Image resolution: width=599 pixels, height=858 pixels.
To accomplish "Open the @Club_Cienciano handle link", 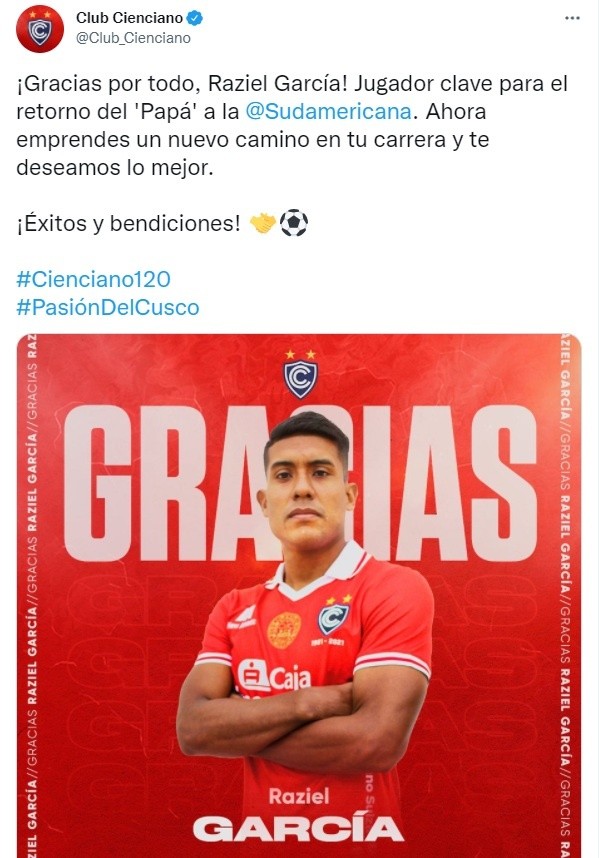I will pyautogui.click(x=133, y=38).
